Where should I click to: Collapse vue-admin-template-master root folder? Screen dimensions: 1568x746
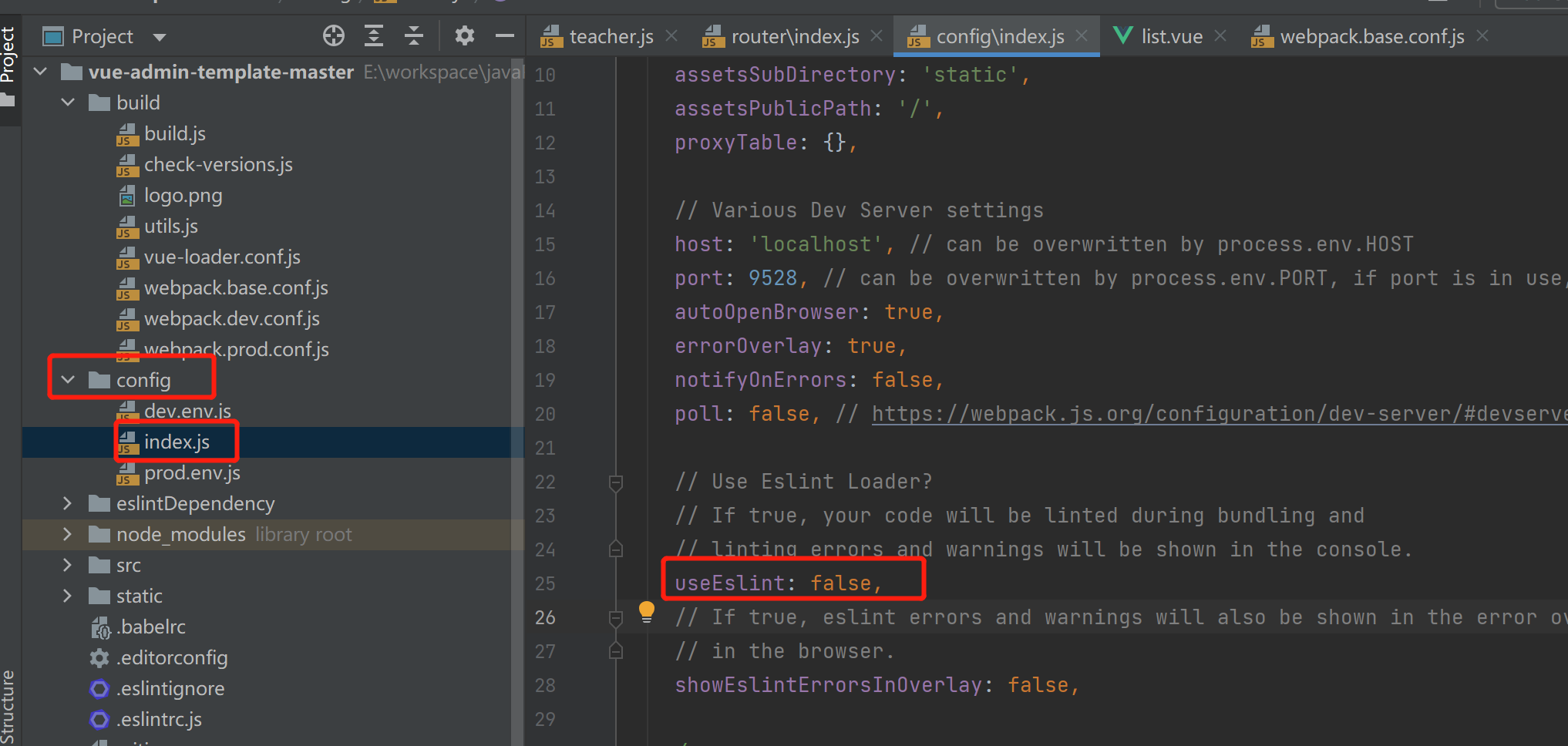click(x=41, y=72)
